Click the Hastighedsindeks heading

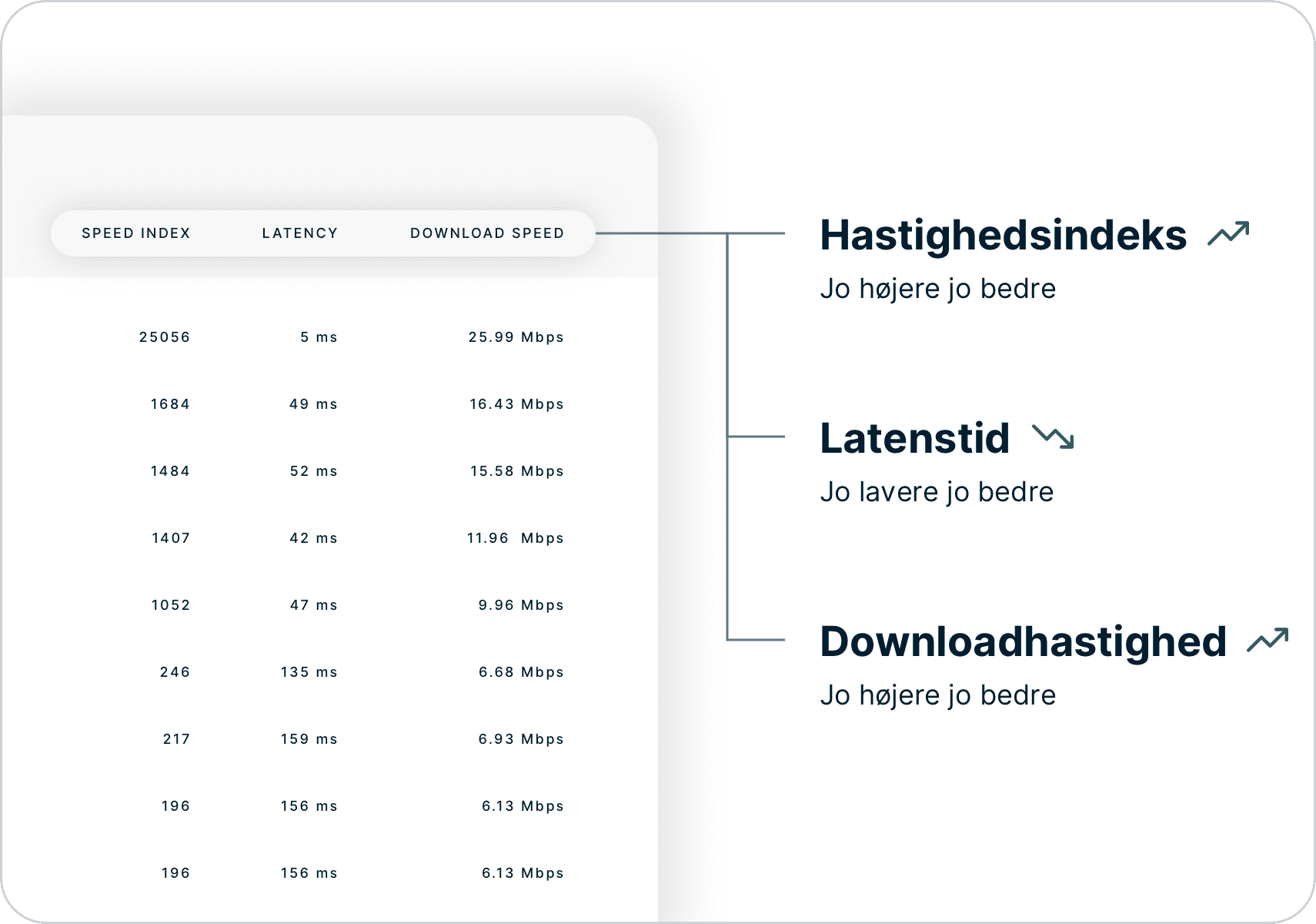pyautogui.click(x=1000, y=235)
